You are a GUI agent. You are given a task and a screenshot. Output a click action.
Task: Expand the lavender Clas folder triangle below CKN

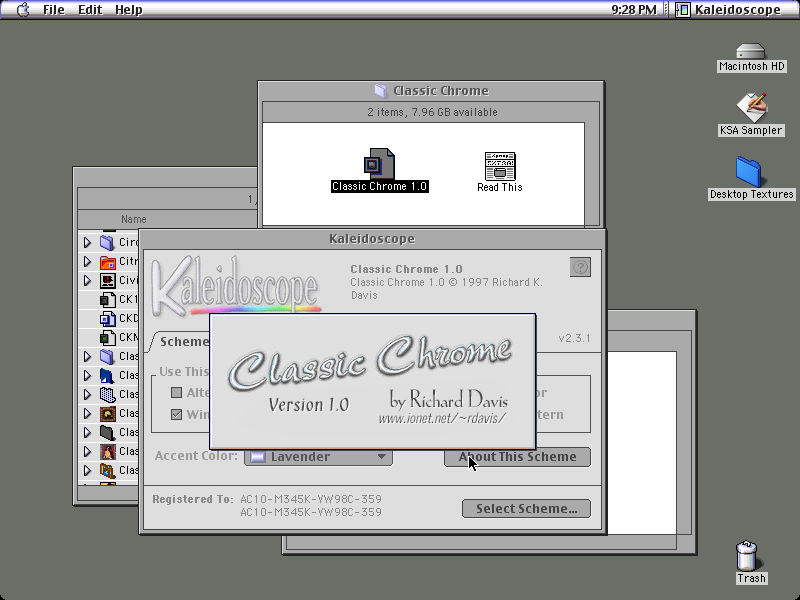pos(87,356)
